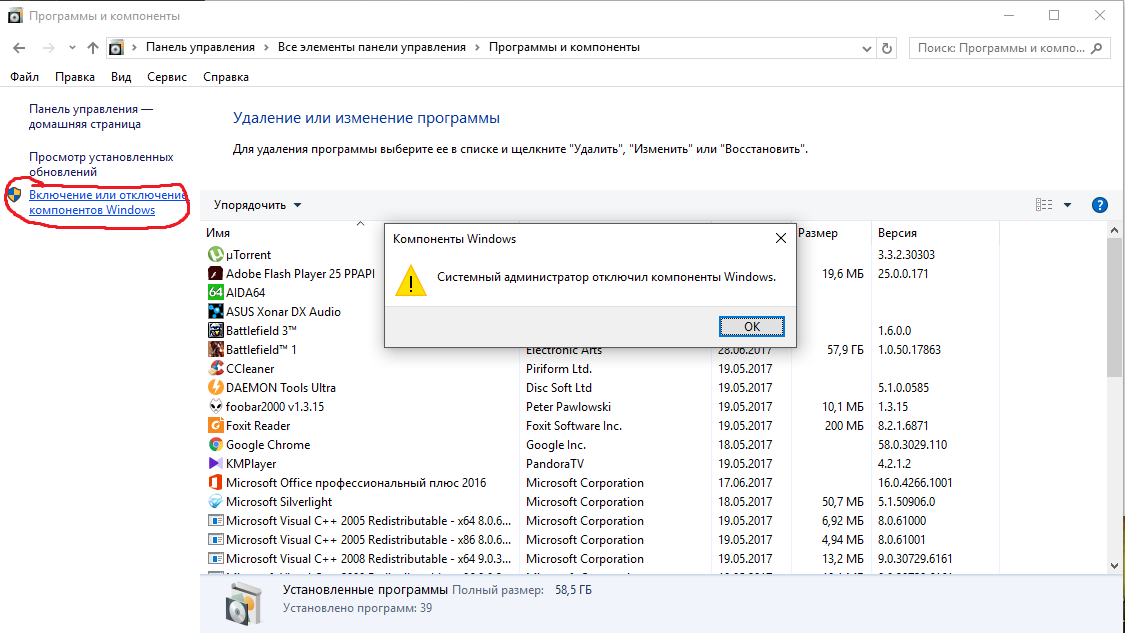Click the Battlefield 1 icon
The width and height of the screenshot is (1125, 633).
[x=215, y=350]
